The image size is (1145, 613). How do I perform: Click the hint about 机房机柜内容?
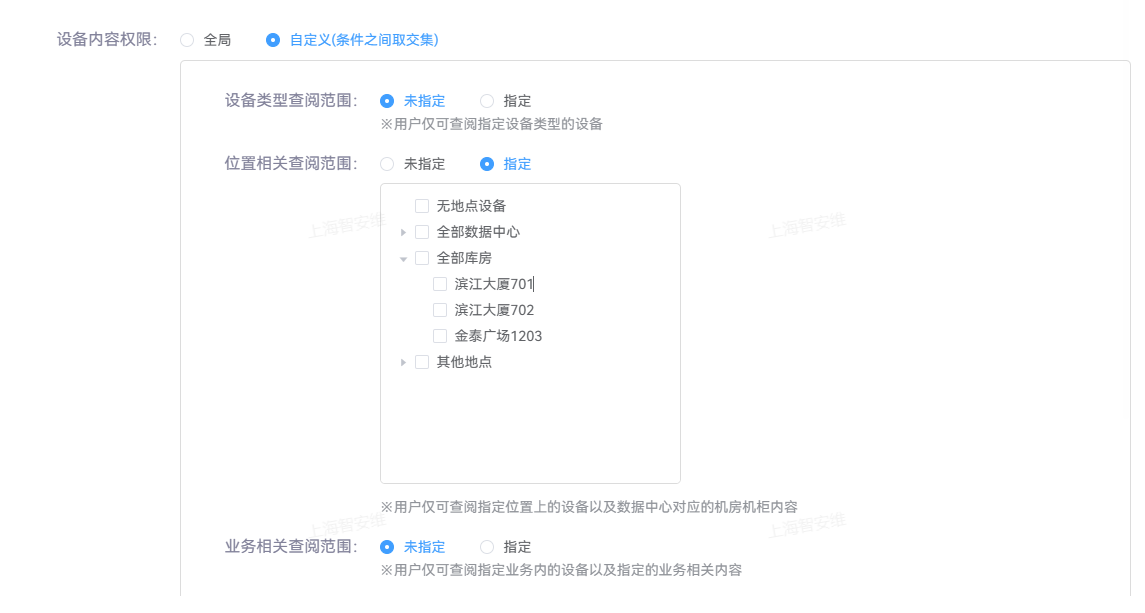tap(589, 507)
